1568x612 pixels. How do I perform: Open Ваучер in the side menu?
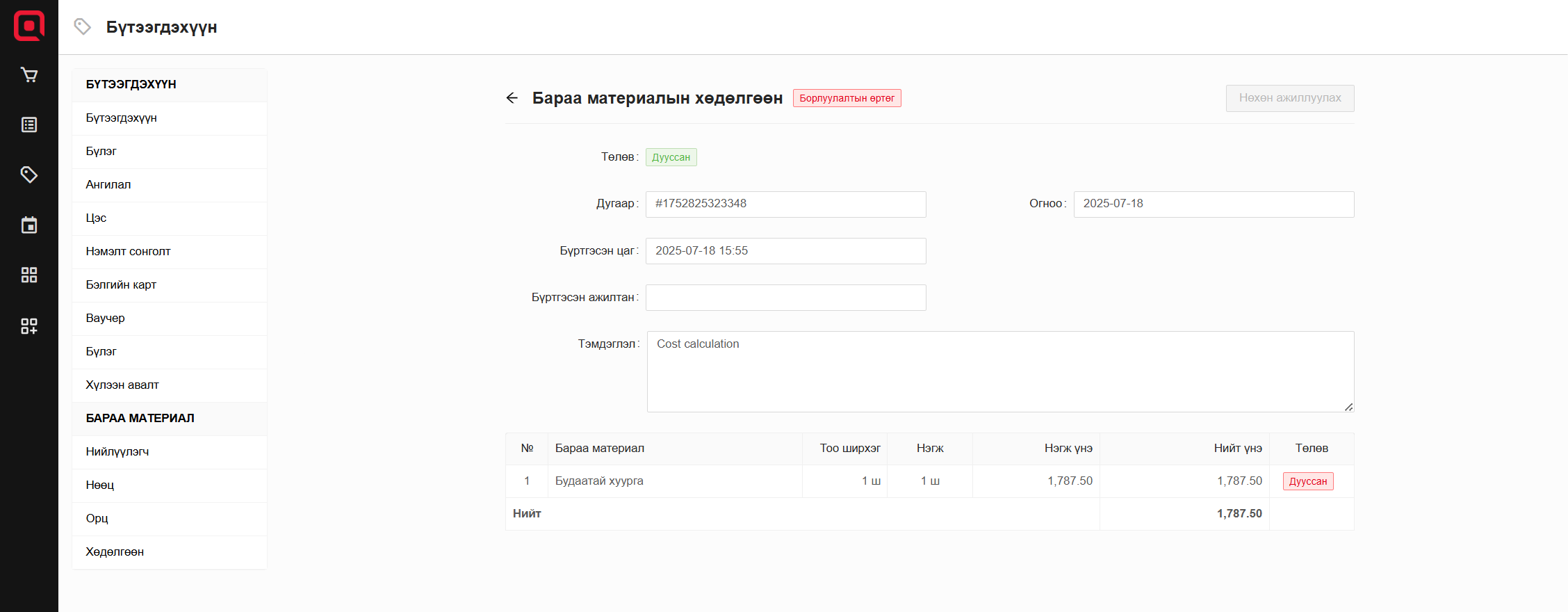pos(106,318)
